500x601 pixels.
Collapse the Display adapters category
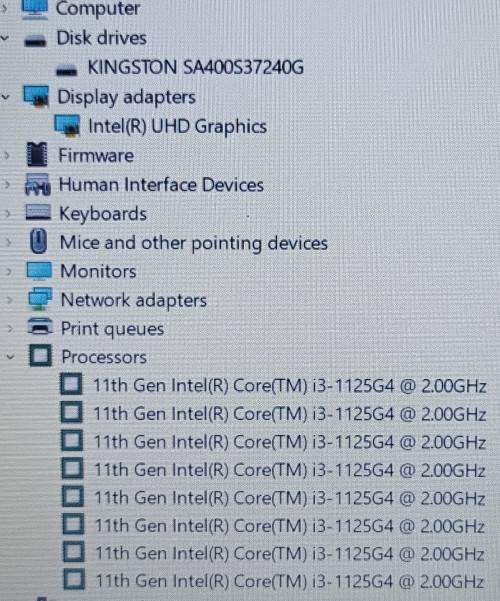6,97
